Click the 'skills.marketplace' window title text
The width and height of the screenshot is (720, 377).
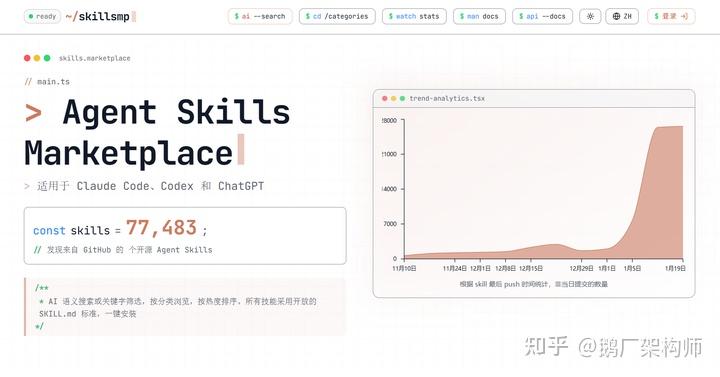pos(95,58)
